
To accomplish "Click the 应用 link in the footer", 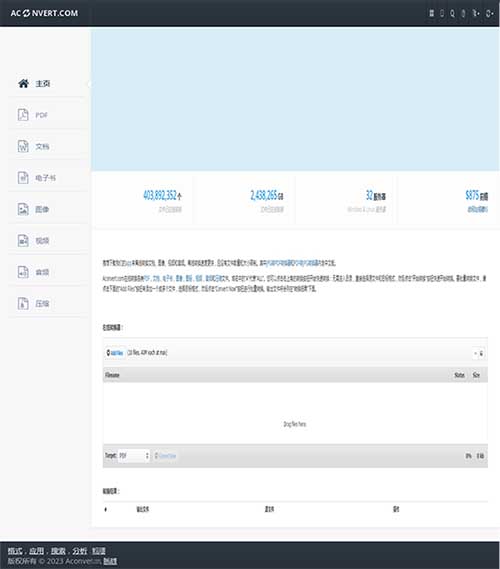I will coord(36,551).
